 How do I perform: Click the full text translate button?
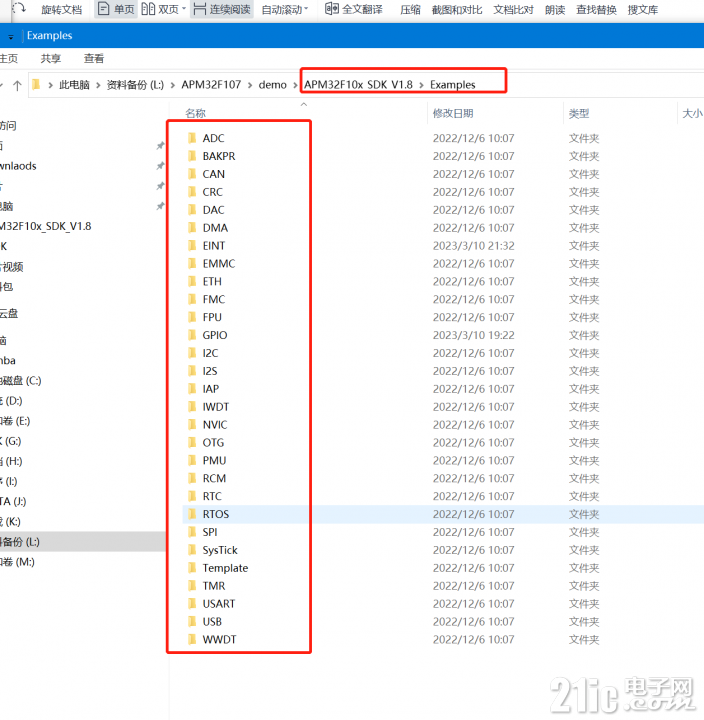(x=353, y=9)
